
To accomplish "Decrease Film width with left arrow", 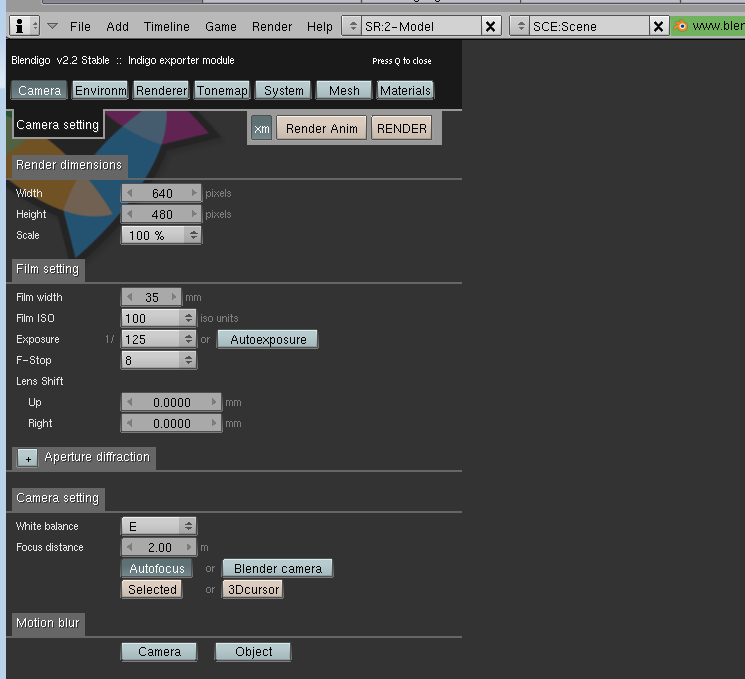I will click(129, 297).
